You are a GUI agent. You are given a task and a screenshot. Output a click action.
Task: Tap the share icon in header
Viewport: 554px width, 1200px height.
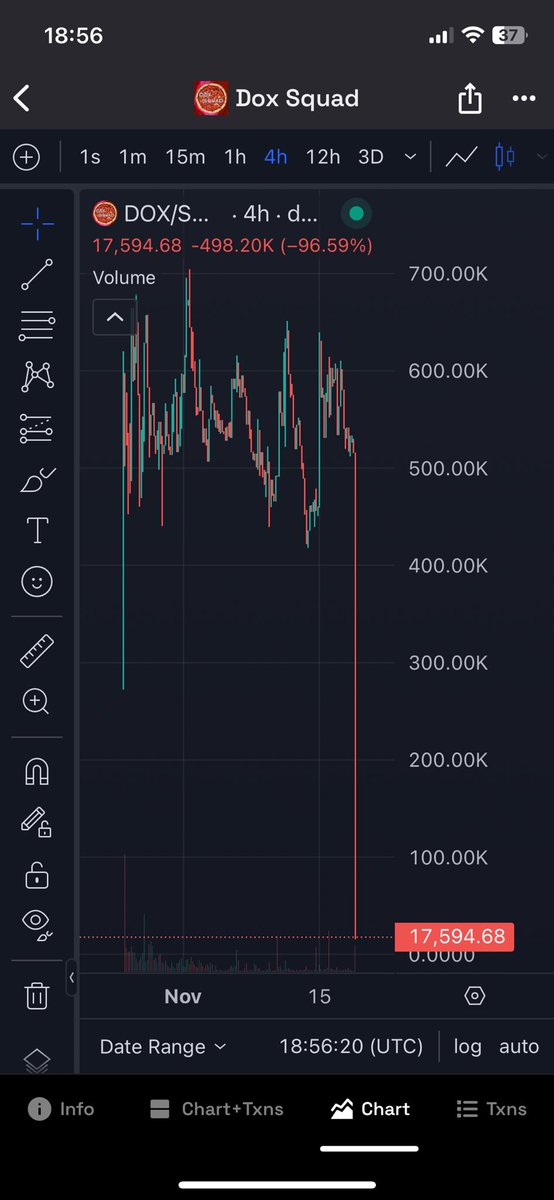coord(470,98)
